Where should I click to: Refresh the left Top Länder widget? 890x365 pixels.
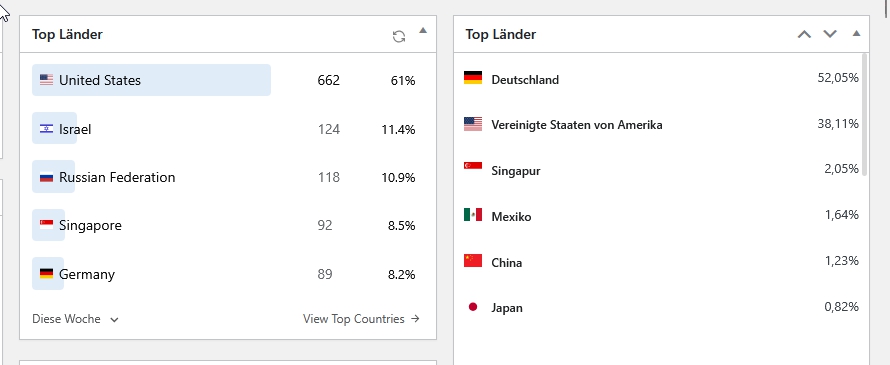[399, 36]
